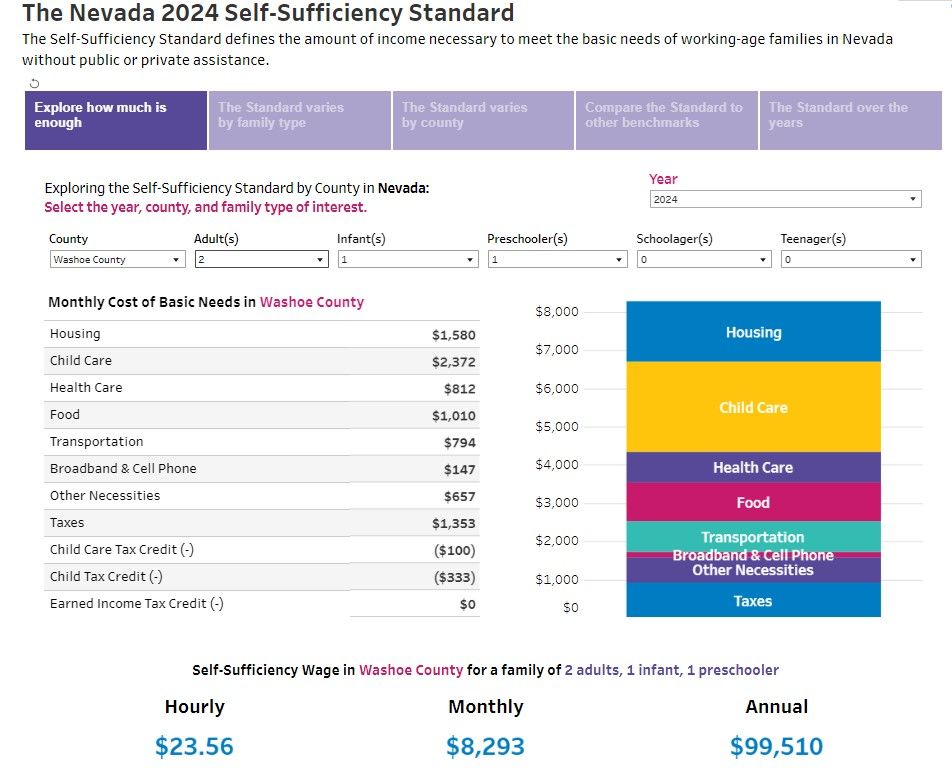Image resolution: width=952 pixels, height=775 pixels.
Task: Go to 'Compare the Standard to other benchmarks' tab
Action: [666, 121]
